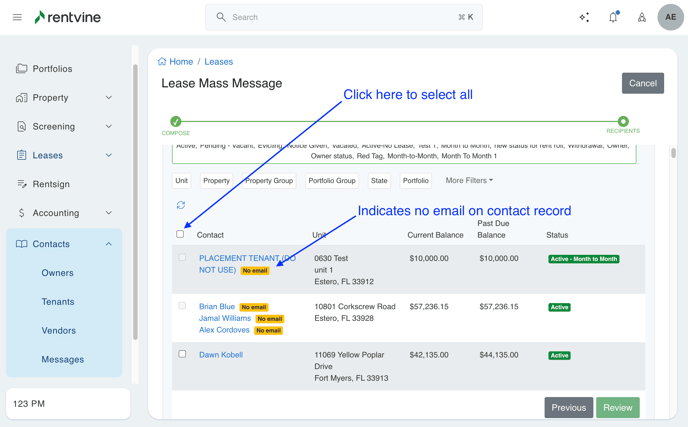Click the refresh icon above contact list
Viewport: 688px width, 427px height.
pyautogui.click(x=181, y=205)
